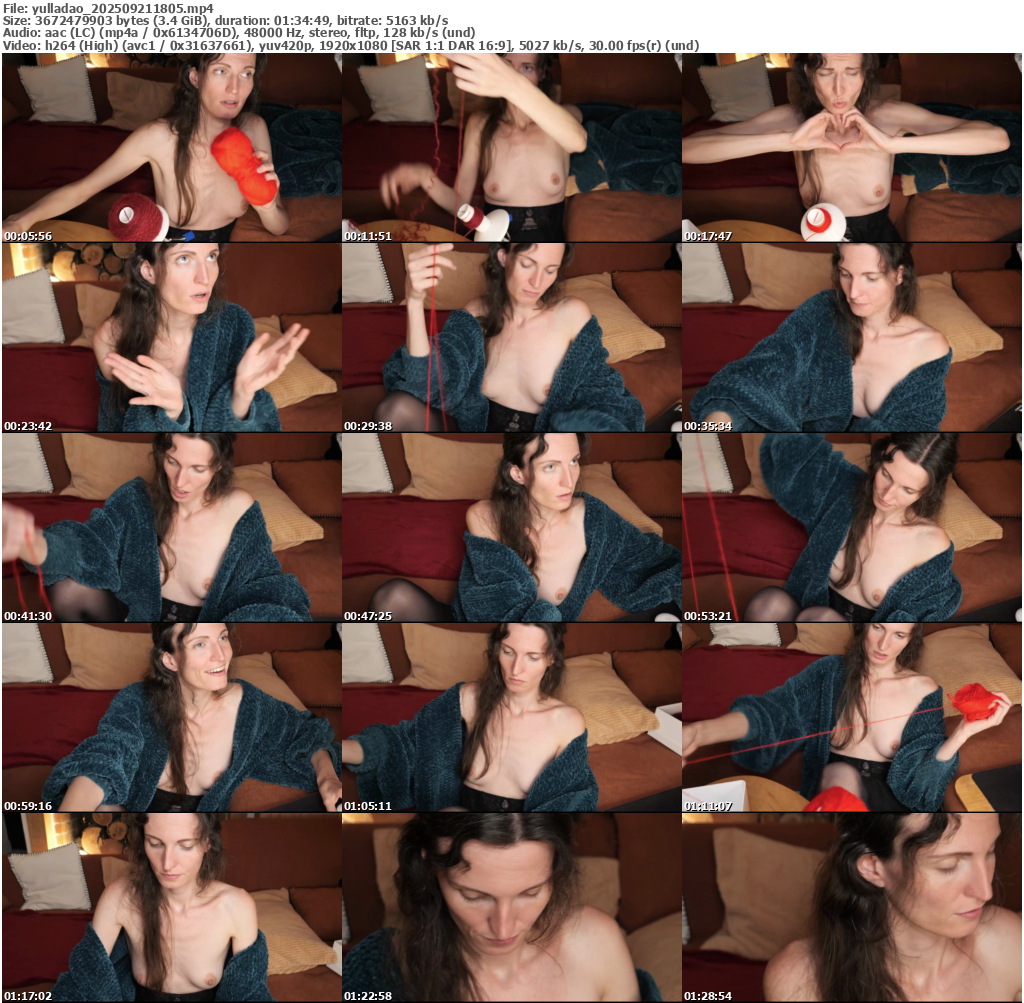Open the 01:17:02 preview thumbnail
1024x1003 pixels.
(171, 908)
